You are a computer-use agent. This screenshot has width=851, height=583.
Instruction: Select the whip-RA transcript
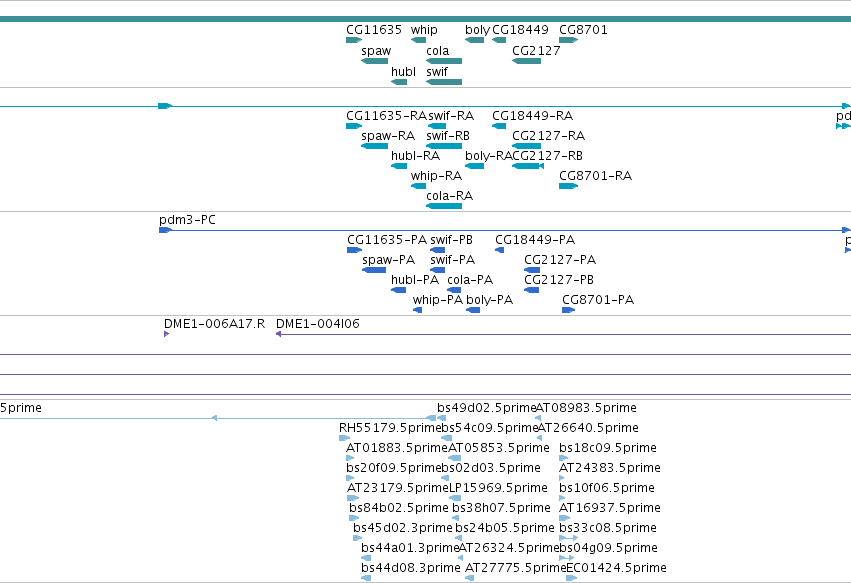coord(418,186)
